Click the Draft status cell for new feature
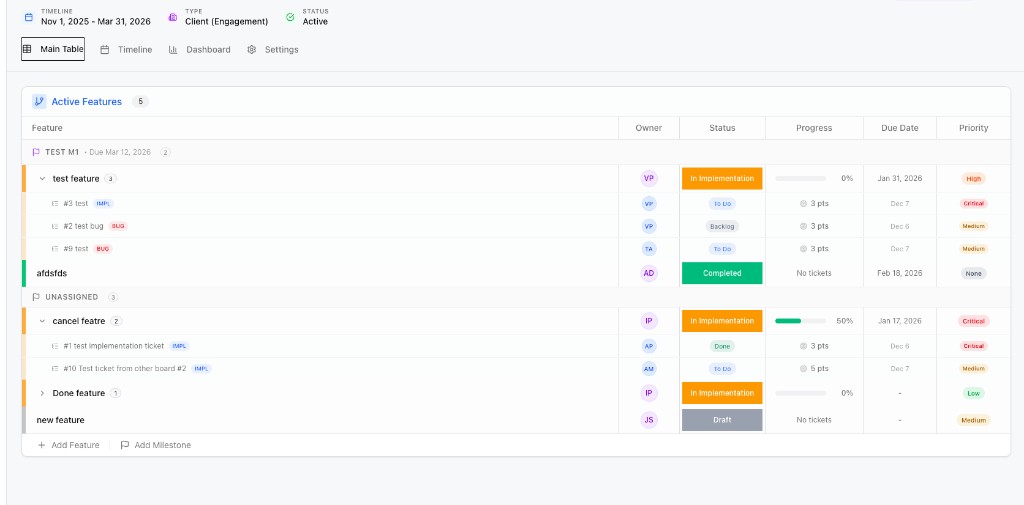This screenshot has width=1024, height=505. pyautogui.click(x=722, y=420)
